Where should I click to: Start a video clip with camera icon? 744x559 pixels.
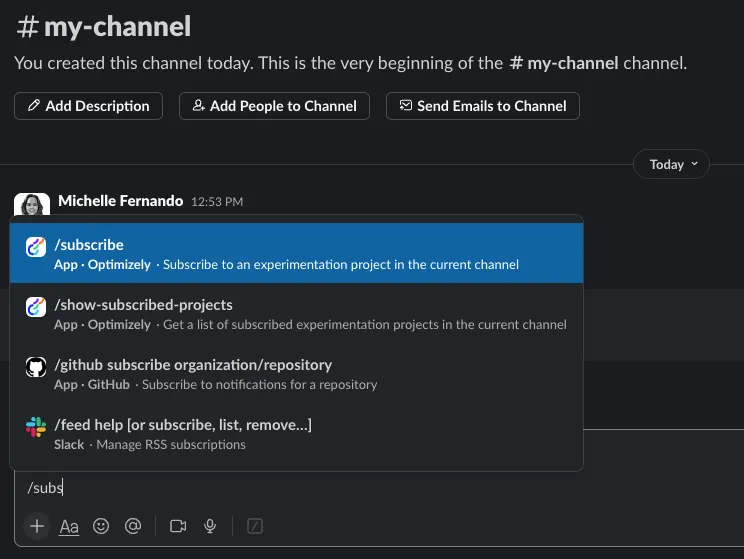point(178,526)
